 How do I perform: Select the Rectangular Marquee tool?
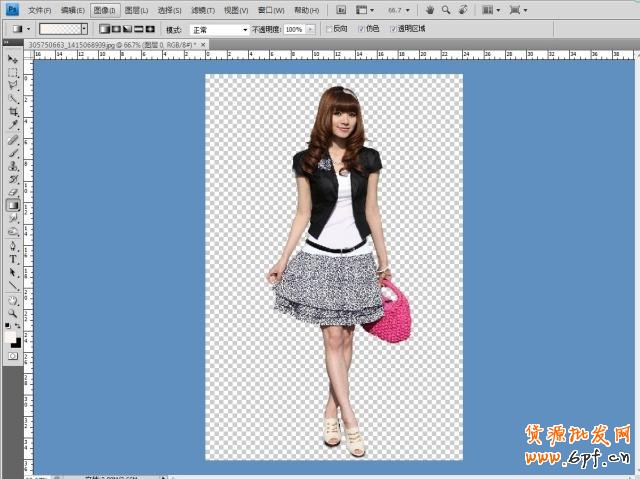click(13, 73)
